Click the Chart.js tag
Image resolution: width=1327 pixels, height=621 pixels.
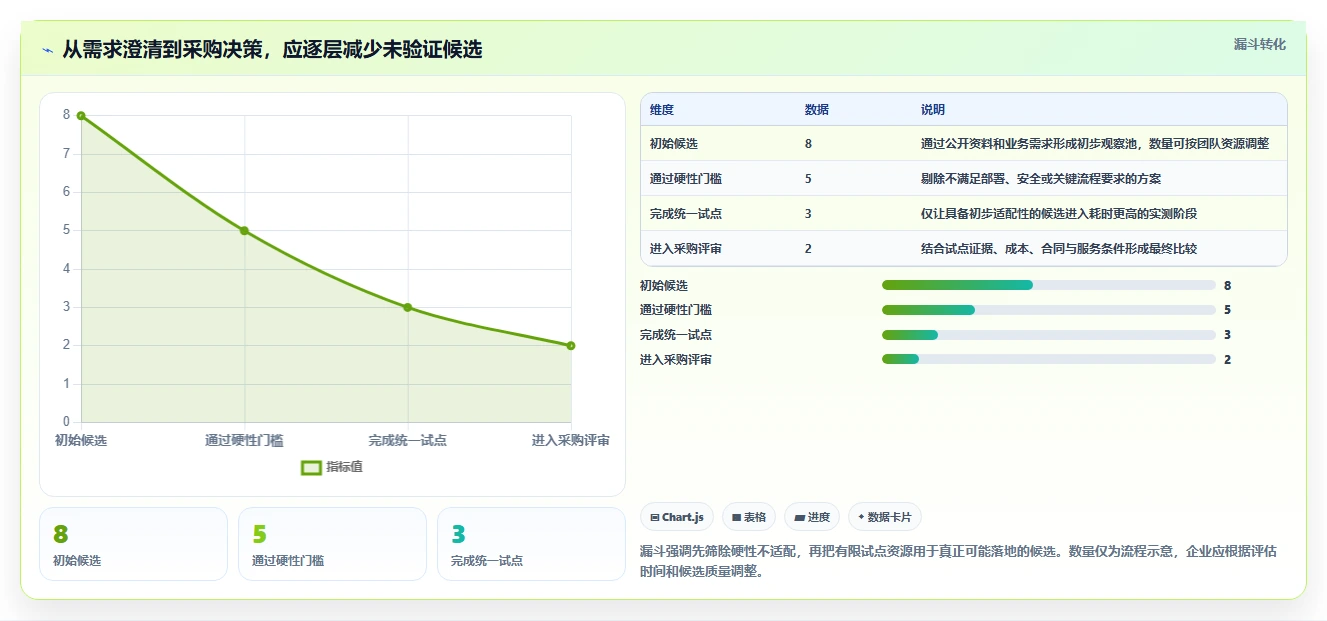pos(677,517)
